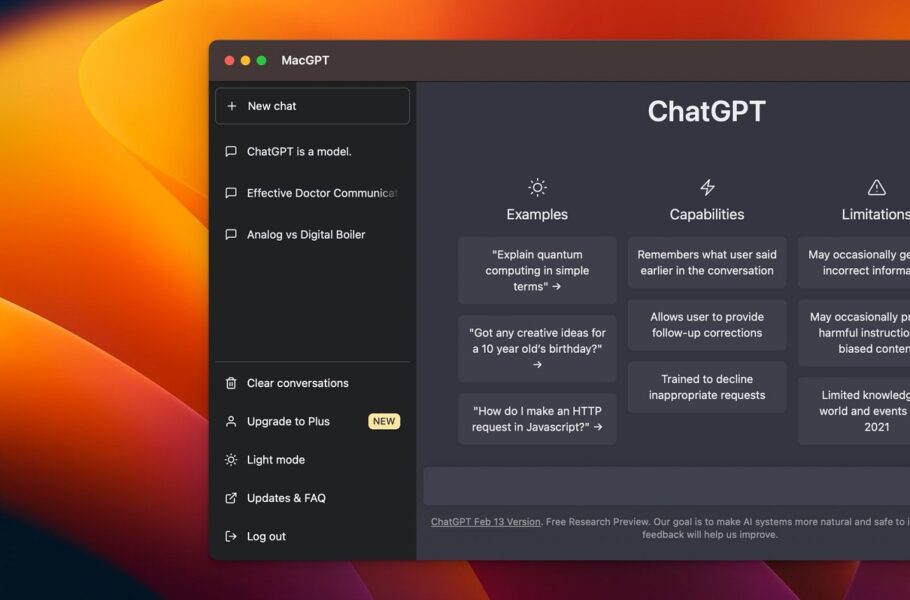Click the 'Trained to decline inappropriate requests' card
Viewport: 910px width, 600px height.
[x=707, y=387]
